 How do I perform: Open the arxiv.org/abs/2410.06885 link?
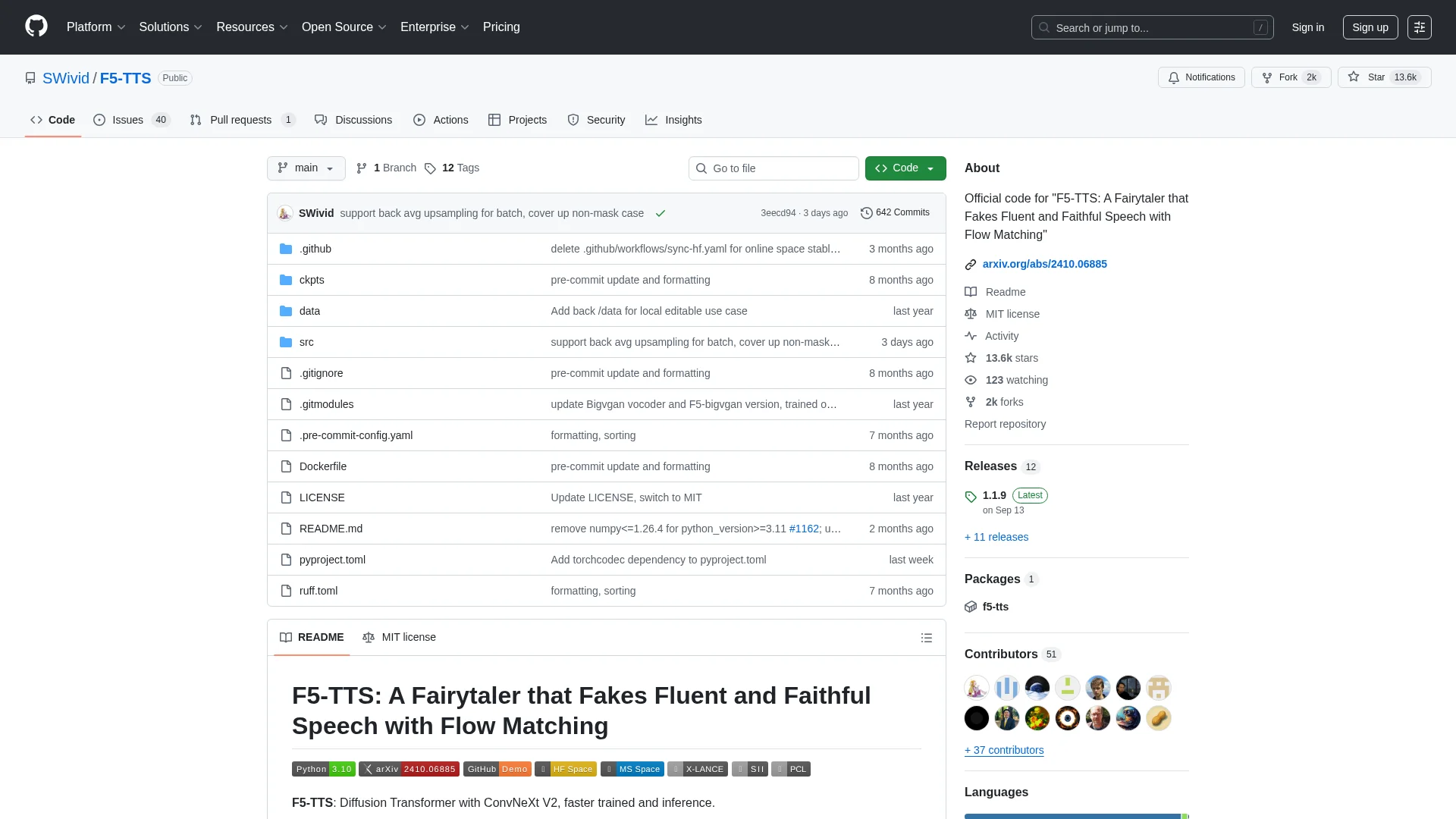(1043, 264)
